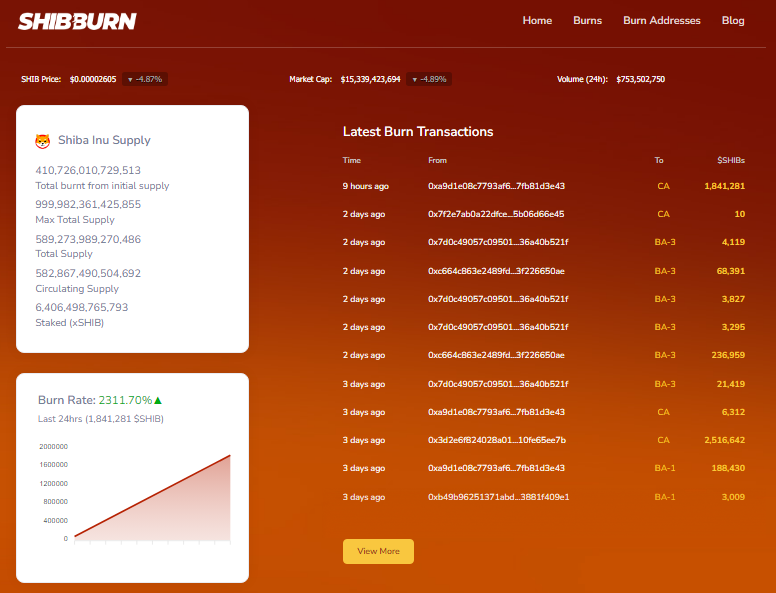Click the burn amount 21,419
This screenshot has width=776, height=593.
click(x=730, y=384)
